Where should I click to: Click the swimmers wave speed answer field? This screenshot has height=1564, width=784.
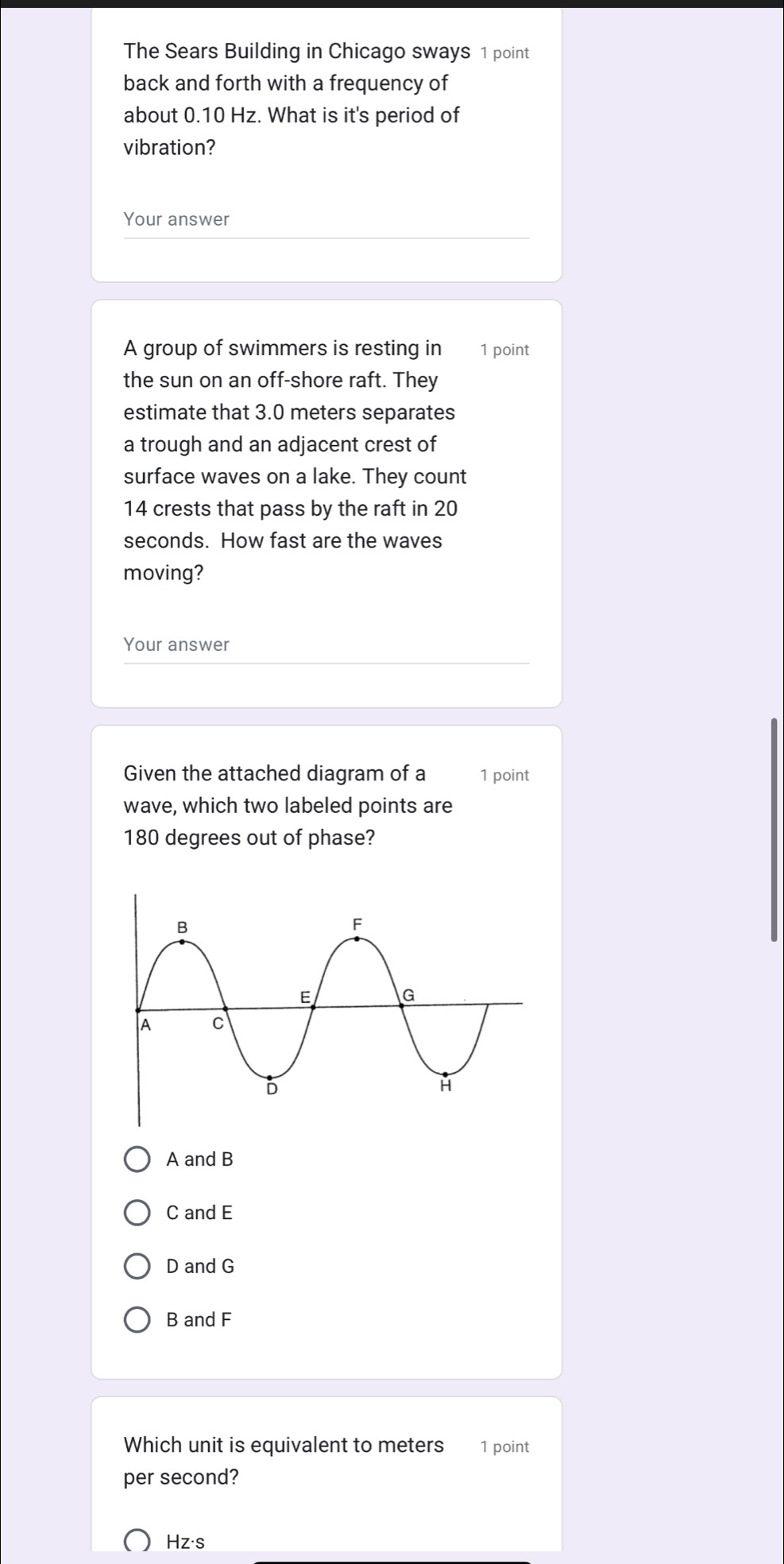tap(326, 645)
